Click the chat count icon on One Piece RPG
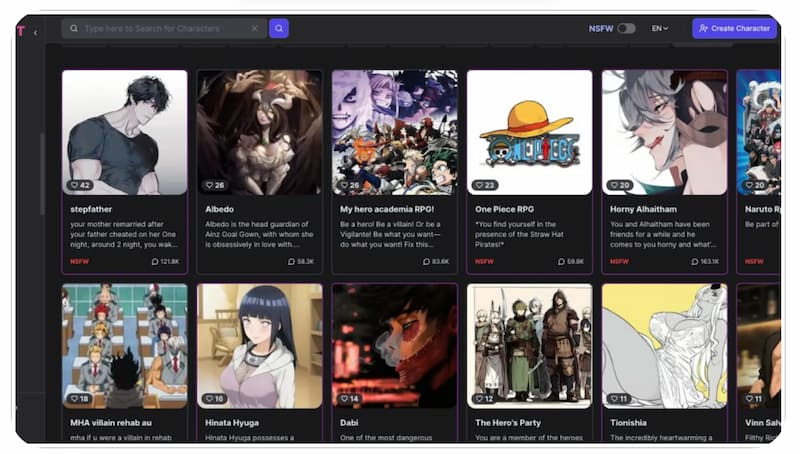Screen dimensions: 800x454 tap(561, 262)
